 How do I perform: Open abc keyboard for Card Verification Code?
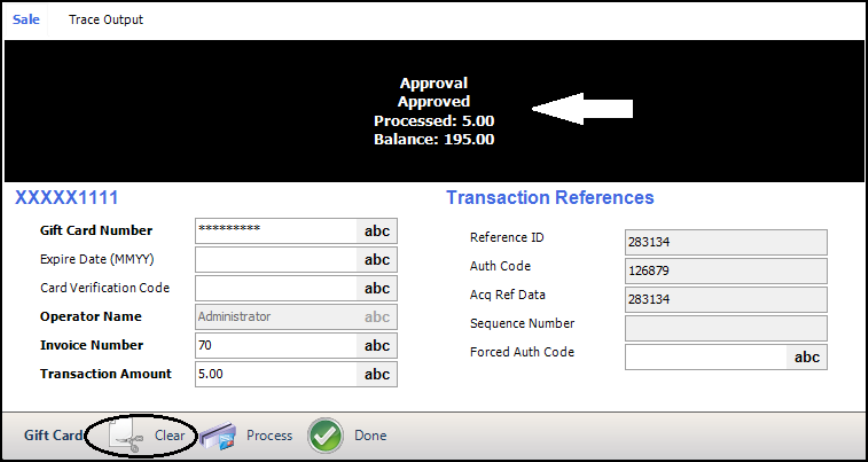click(376, 288)
